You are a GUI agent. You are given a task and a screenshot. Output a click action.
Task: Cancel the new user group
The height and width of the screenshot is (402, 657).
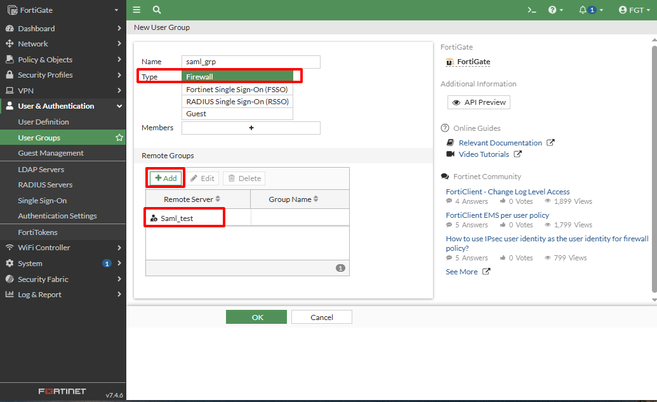321,317
